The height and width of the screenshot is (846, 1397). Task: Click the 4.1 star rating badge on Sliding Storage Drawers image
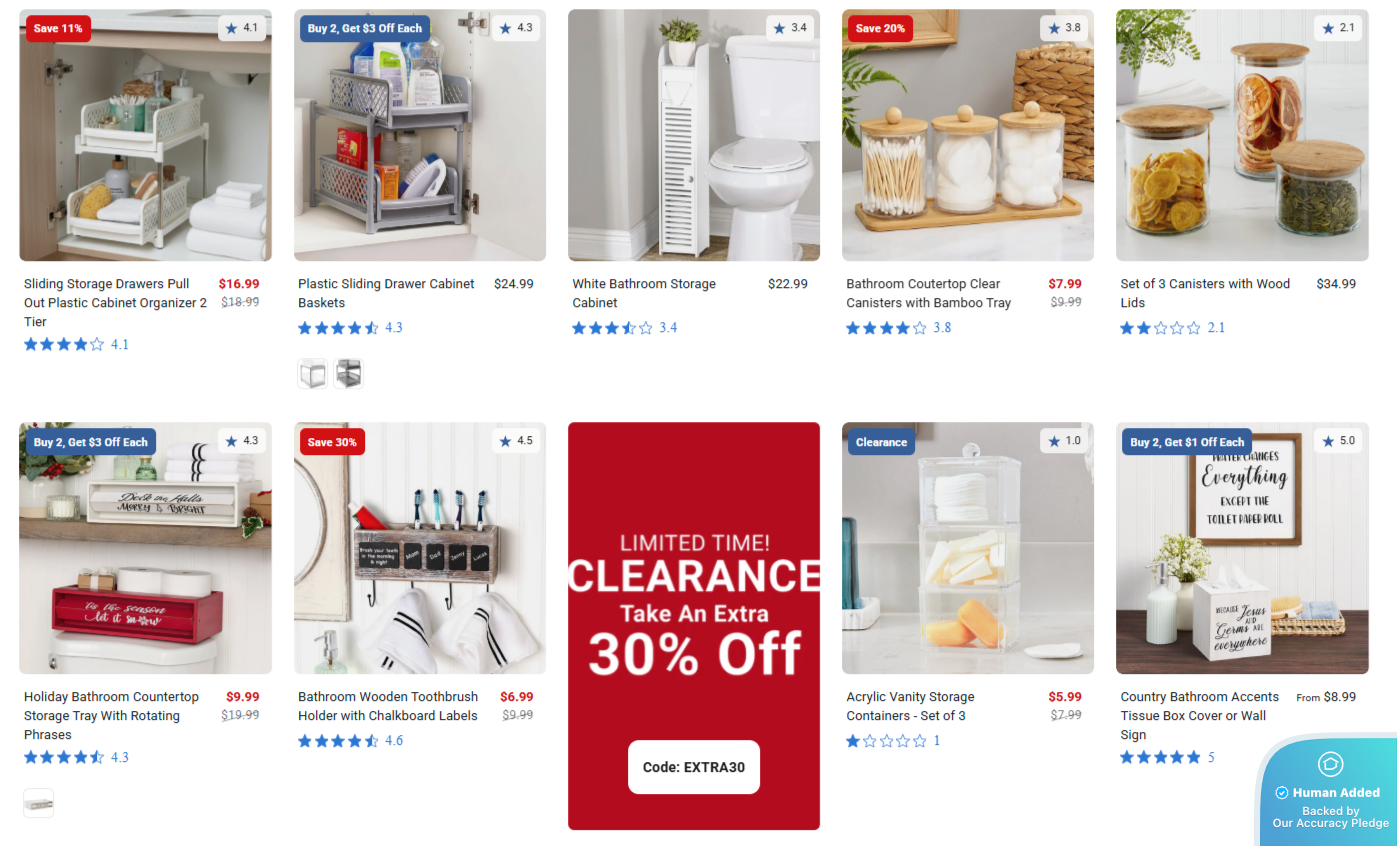(242, 28)
